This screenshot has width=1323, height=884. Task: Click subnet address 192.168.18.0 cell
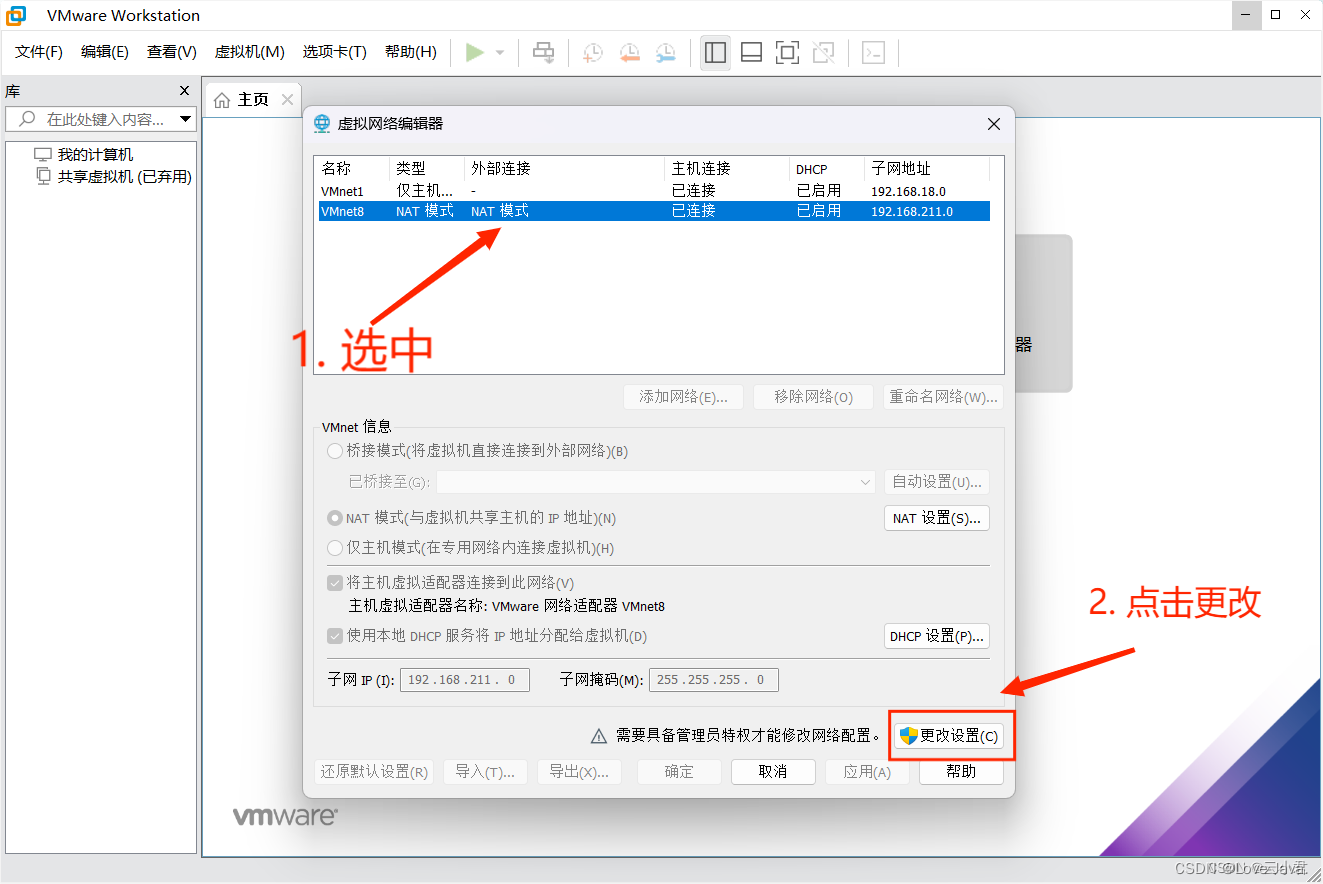[908, 191]
